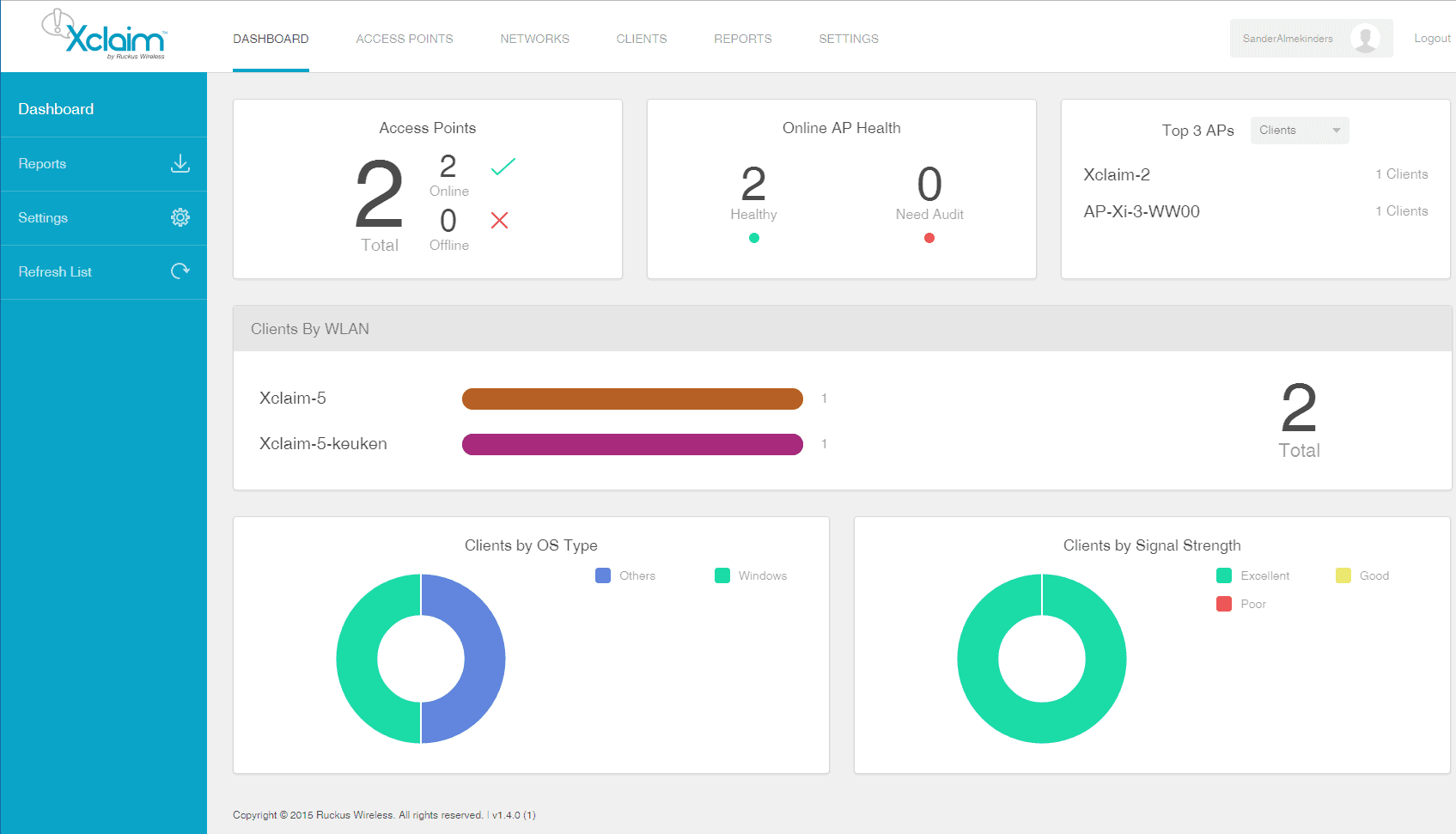The image size is (1456, 834).
Task: Click the Xclaim logo
Action: click(105, 35)
